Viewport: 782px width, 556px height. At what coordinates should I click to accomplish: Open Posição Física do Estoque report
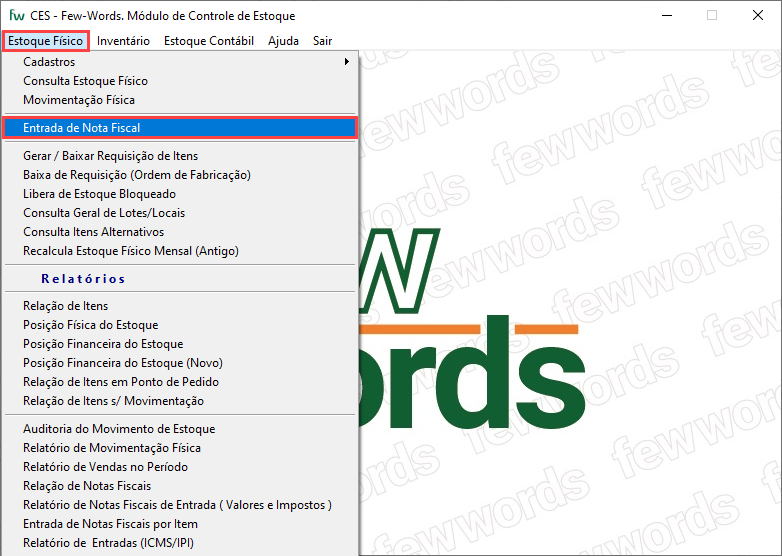180,325
